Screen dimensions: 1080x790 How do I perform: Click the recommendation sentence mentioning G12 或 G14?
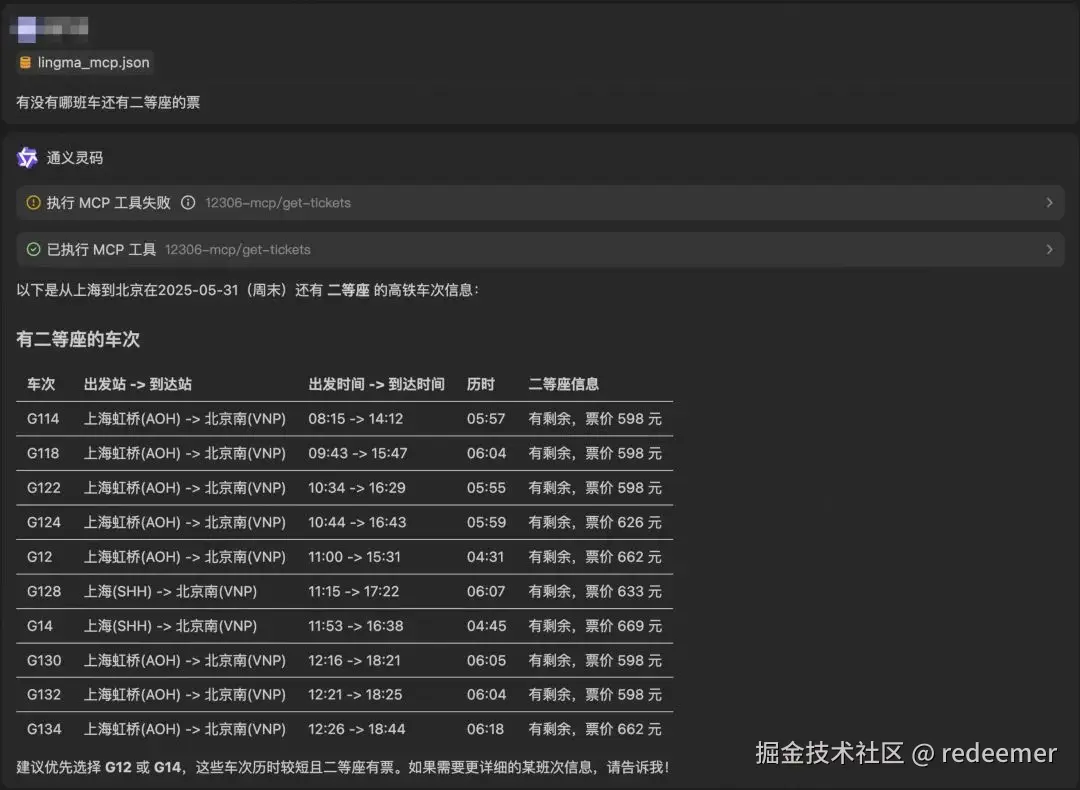(x=342, y=767)
